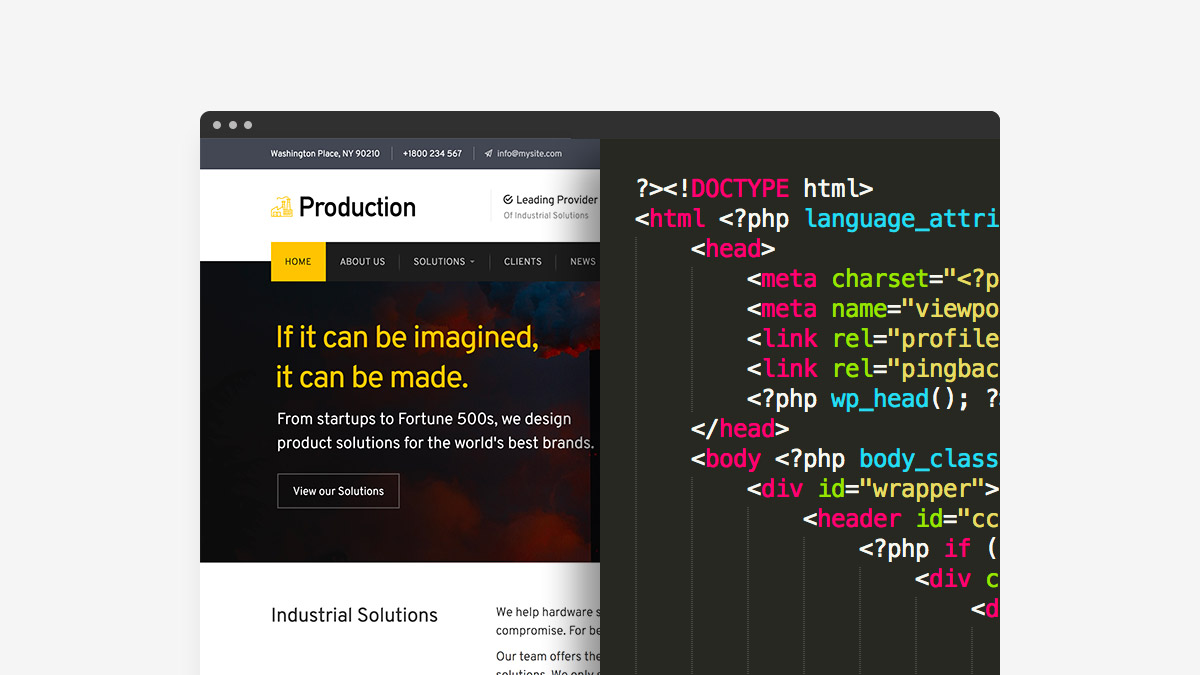Screen dimensions: 1200x675
Task: Click the link rel profile code line
Action: coord(873,338)
